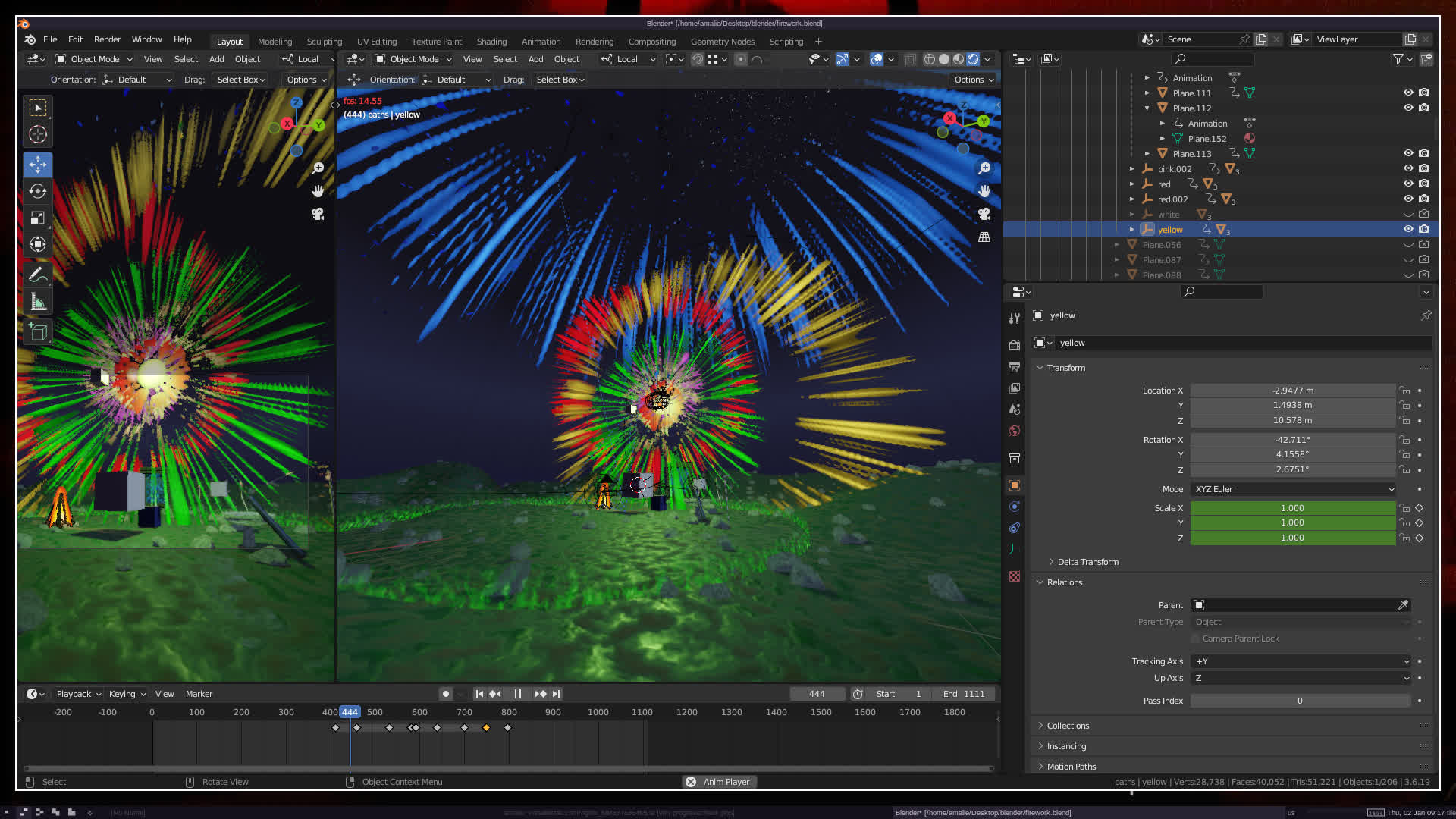Collapse the Plane.112 tree item
Image resolution: width=1456 pixels, height=819 pixels.
point(1147,108)
